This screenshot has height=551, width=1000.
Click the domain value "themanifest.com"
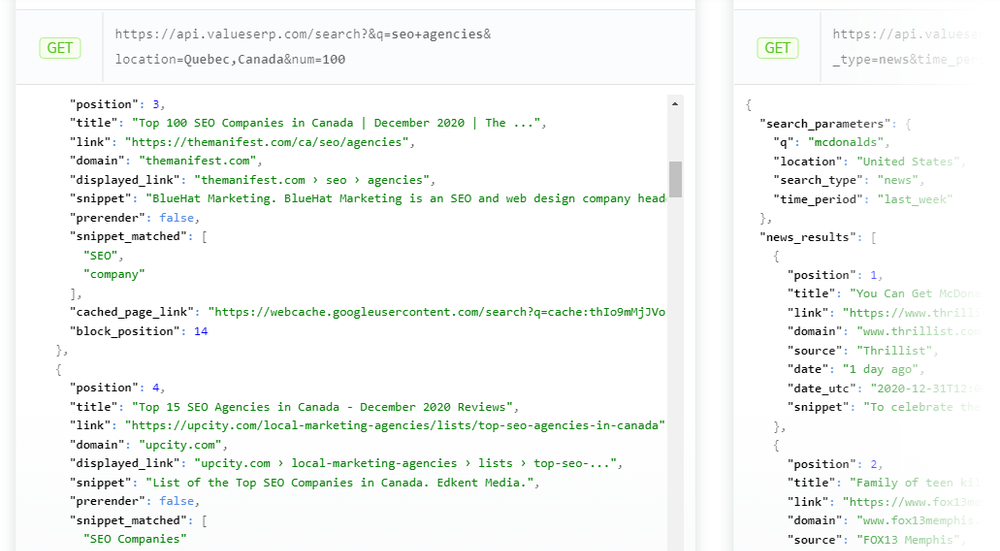(x=200, y=161)
